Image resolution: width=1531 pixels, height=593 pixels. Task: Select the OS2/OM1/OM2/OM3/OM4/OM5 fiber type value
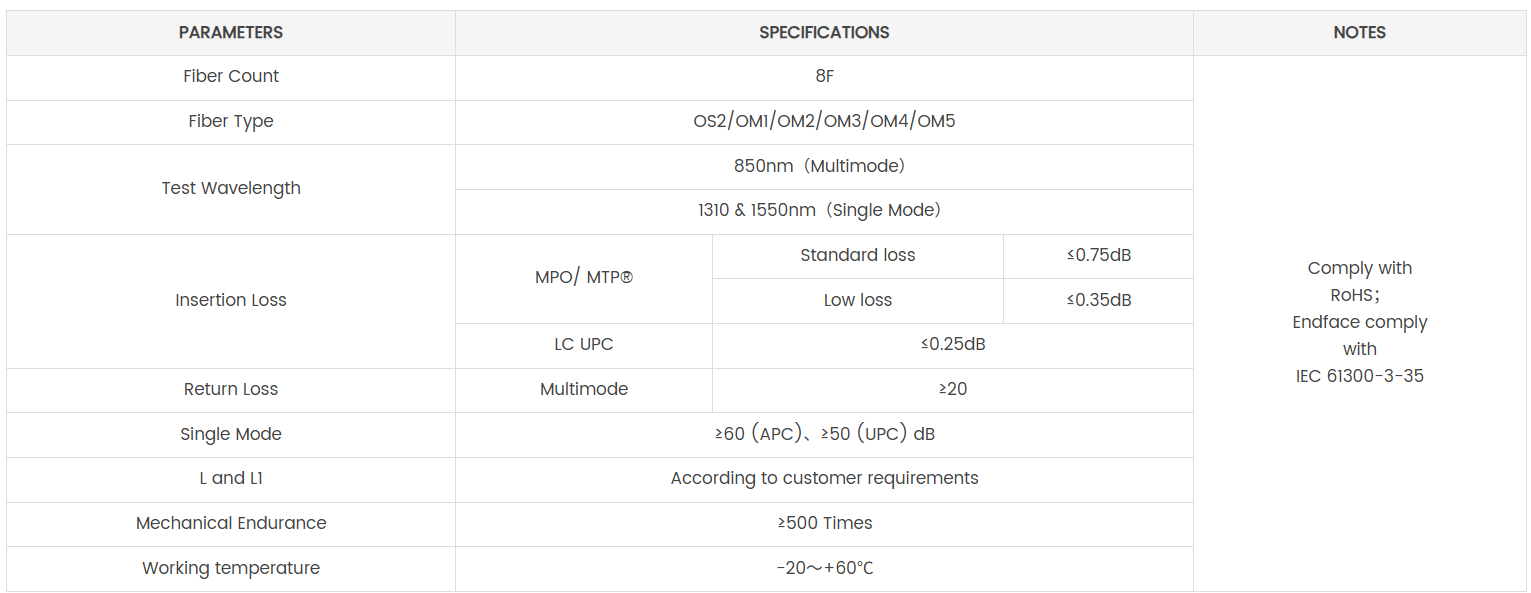coord(824,122)
